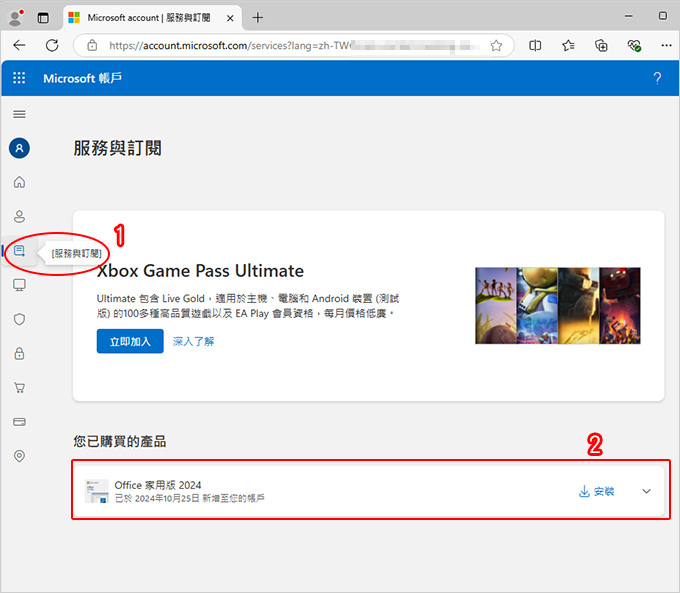The height and width of the screenshot is (593, 680).
Task: Click the 服務與訂閱 page heading
Action: tap(118, 148)
